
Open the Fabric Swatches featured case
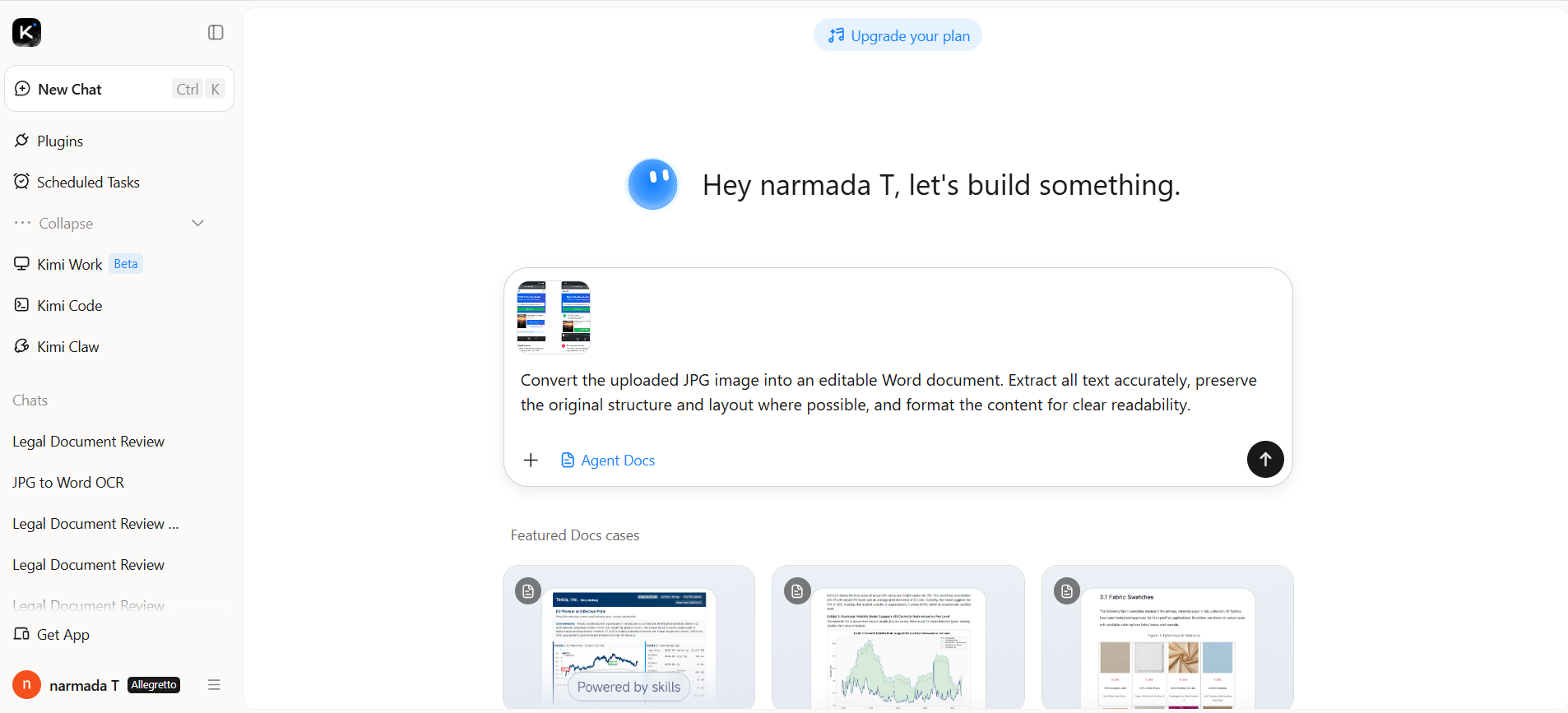tap(1167, 637)
